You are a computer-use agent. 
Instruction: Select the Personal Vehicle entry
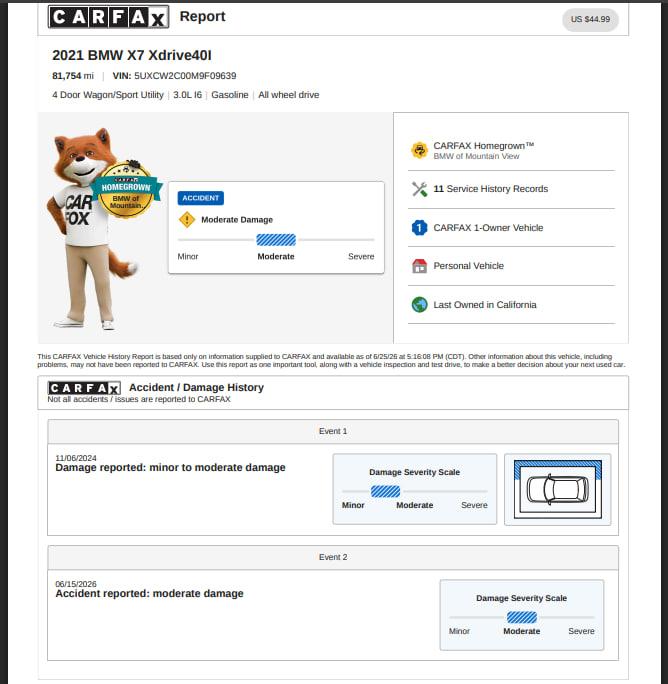[469, 266]
